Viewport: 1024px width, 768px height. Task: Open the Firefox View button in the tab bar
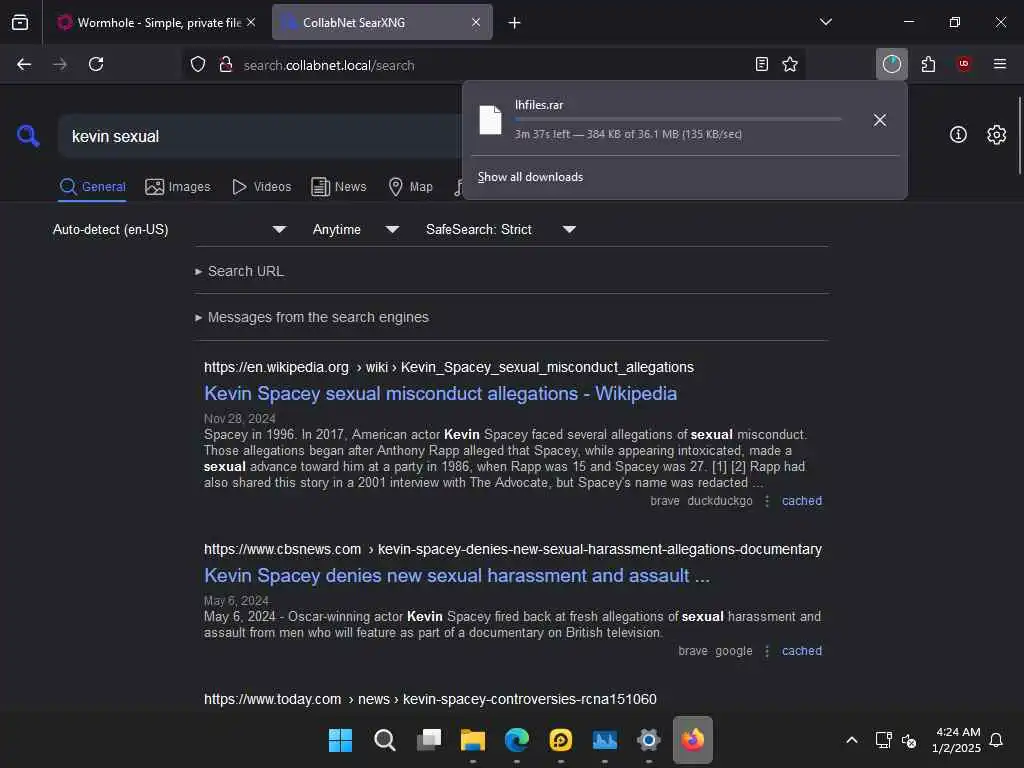click(x=20, y=22)
